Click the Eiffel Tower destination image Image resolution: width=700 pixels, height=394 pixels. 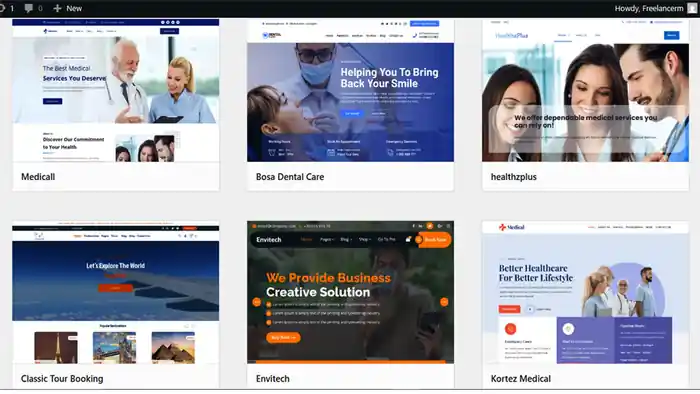click(56, 348)
